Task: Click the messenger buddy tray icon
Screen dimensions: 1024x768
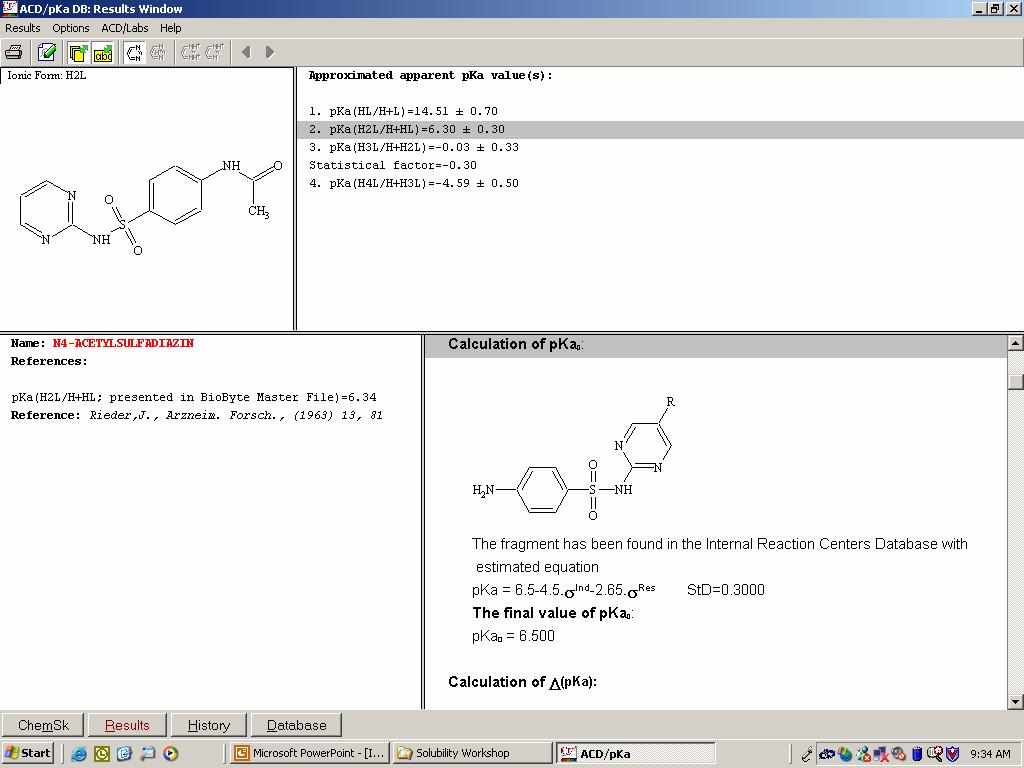Action: click(863, 754)
